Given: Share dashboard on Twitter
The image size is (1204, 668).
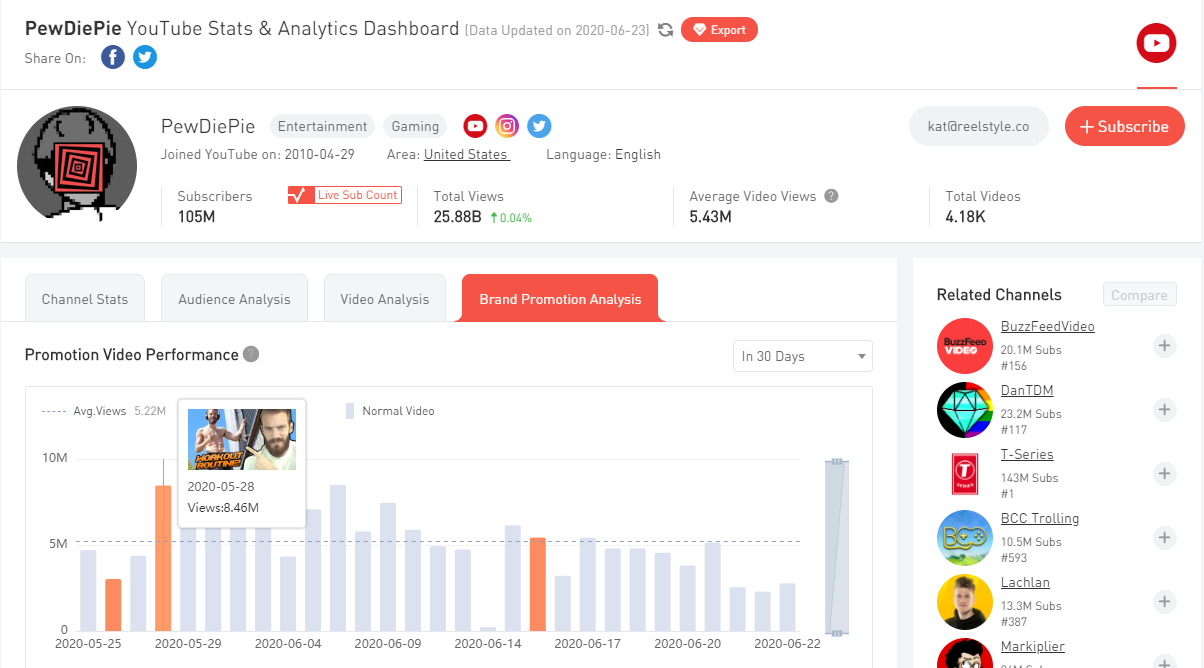Looking at the screenshot, I should 145,57.
